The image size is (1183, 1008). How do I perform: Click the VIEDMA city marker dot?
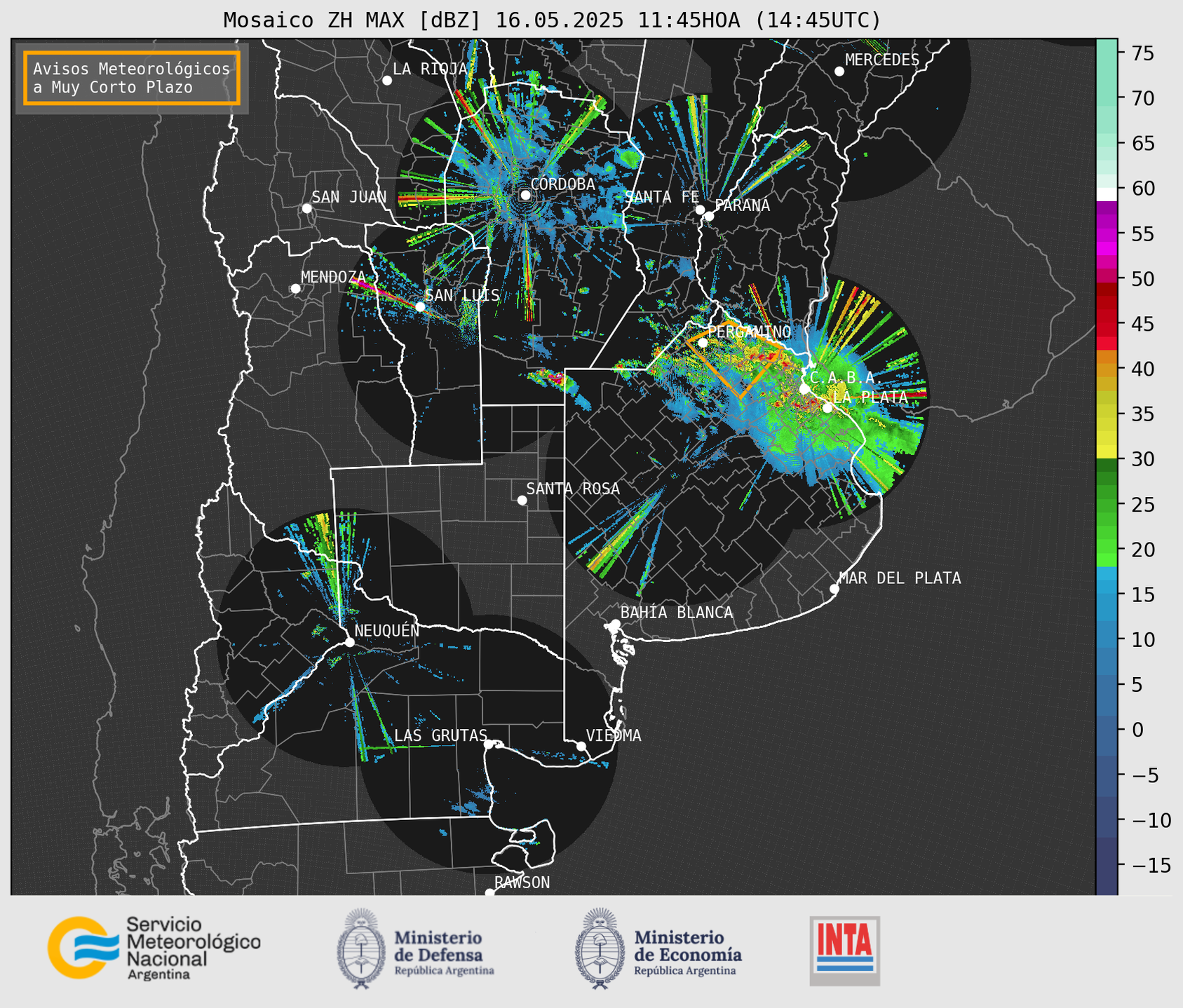click(581, 746)
